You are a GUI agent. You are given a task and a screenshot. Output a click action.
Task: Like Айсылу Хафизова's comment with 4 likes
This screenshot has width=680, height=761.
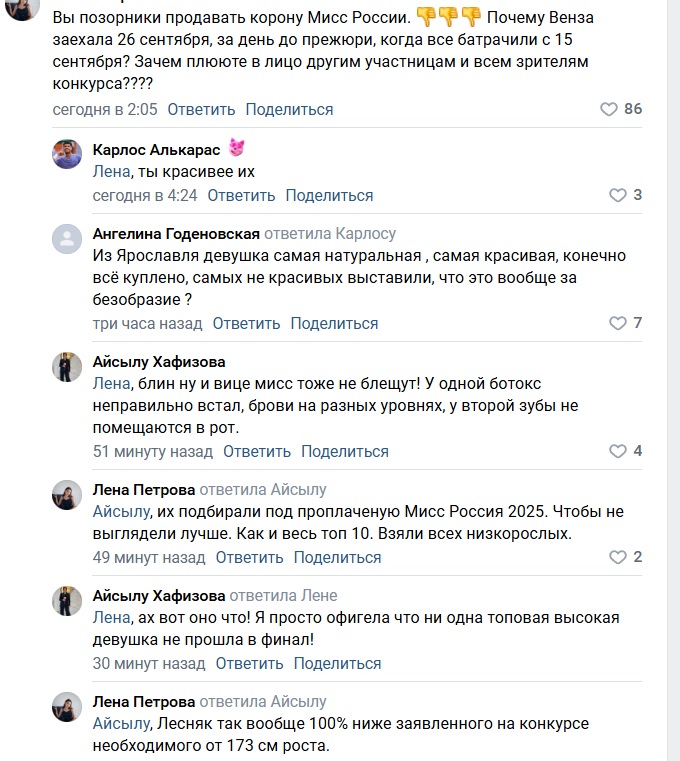click(x=617, y=451)
